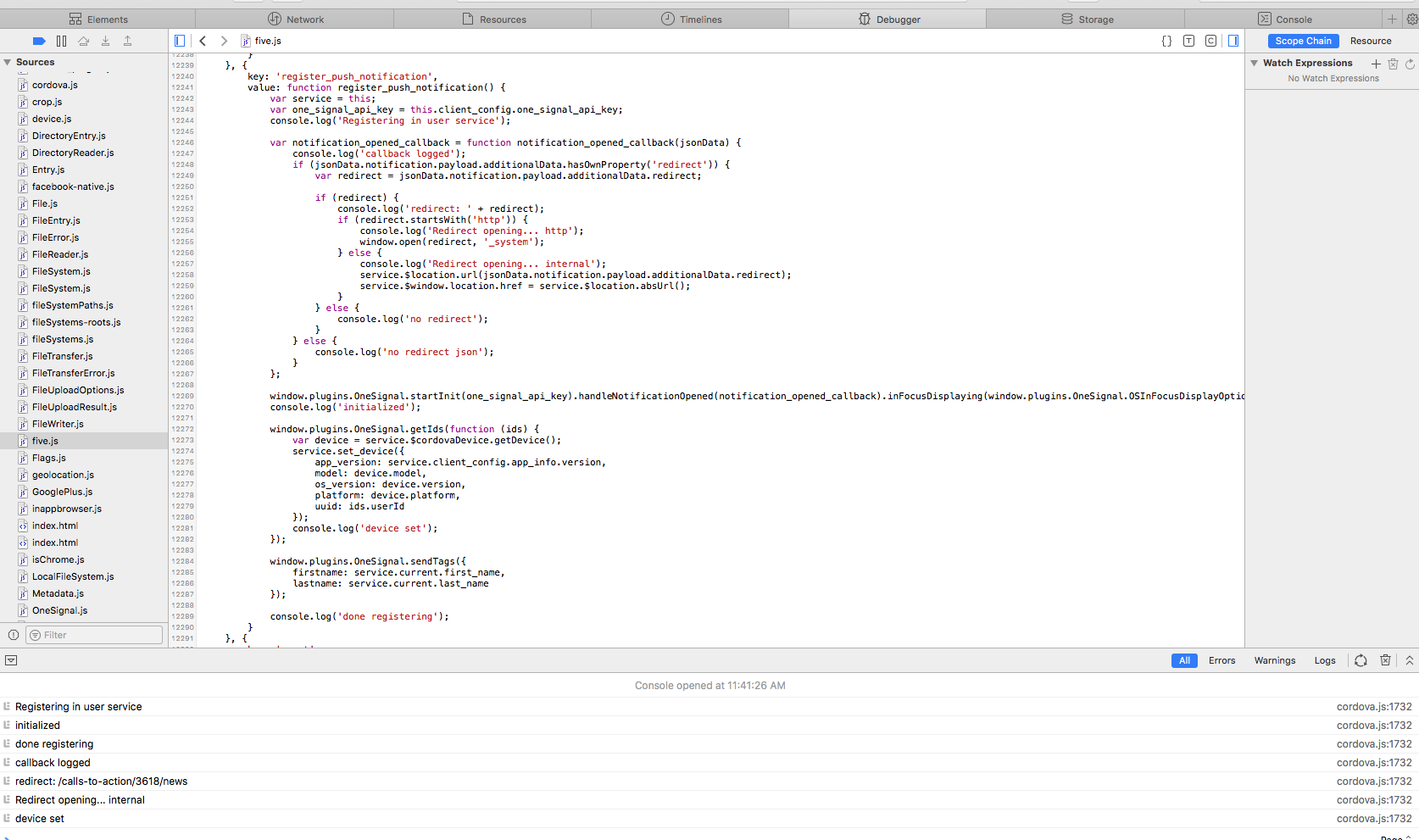This screenshot has width=1419, height=840.
Task: Collapse the Watch Expressions section
Action: pyautogui.click(x=1254, y=63)
